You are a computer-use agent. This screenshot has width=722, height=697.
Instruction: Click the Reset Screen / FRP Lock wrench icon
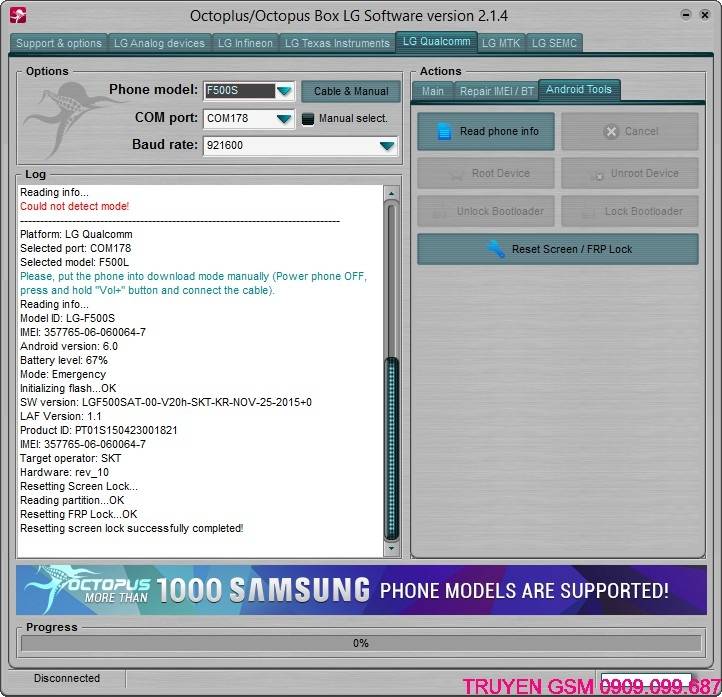pos(496,249)
